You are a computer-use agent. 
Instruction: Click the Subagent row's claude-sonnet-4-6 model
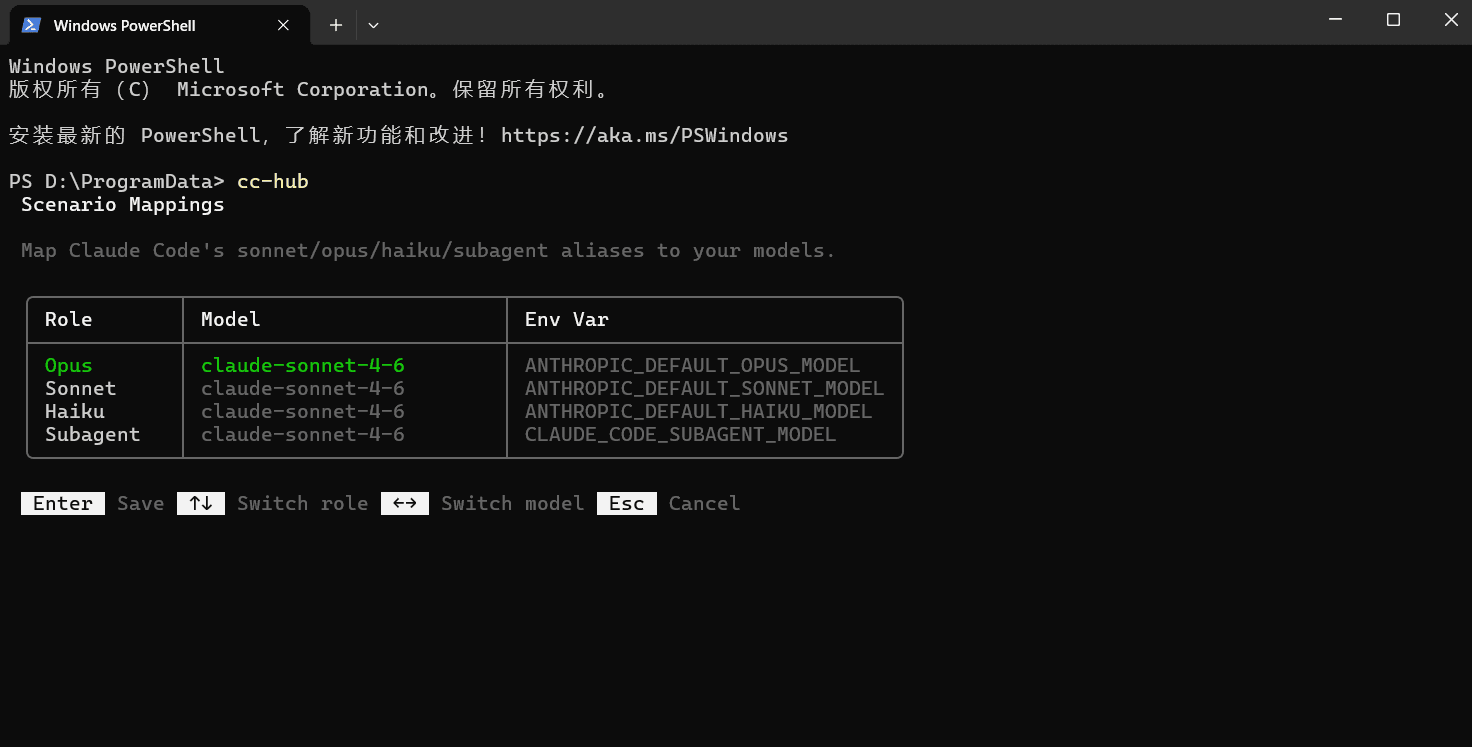click(x=303, y=434)
